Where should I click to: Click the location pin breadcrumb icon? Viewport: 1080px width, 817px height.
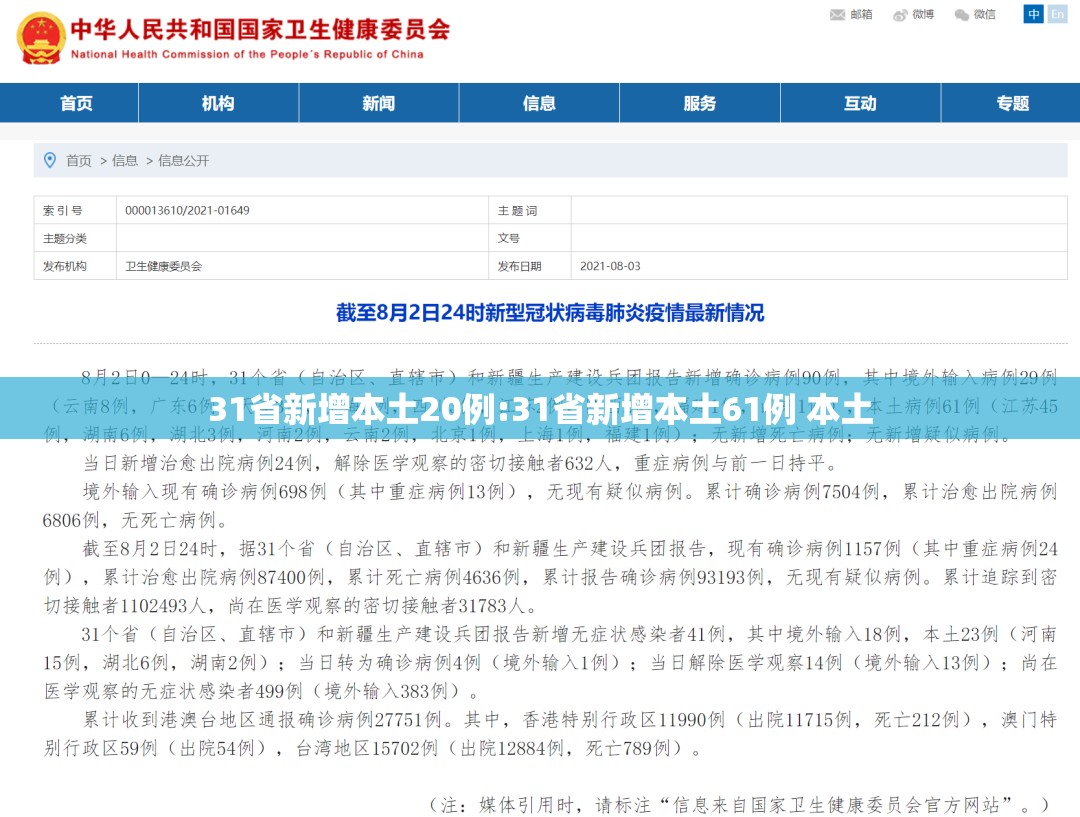pos(50,161)
